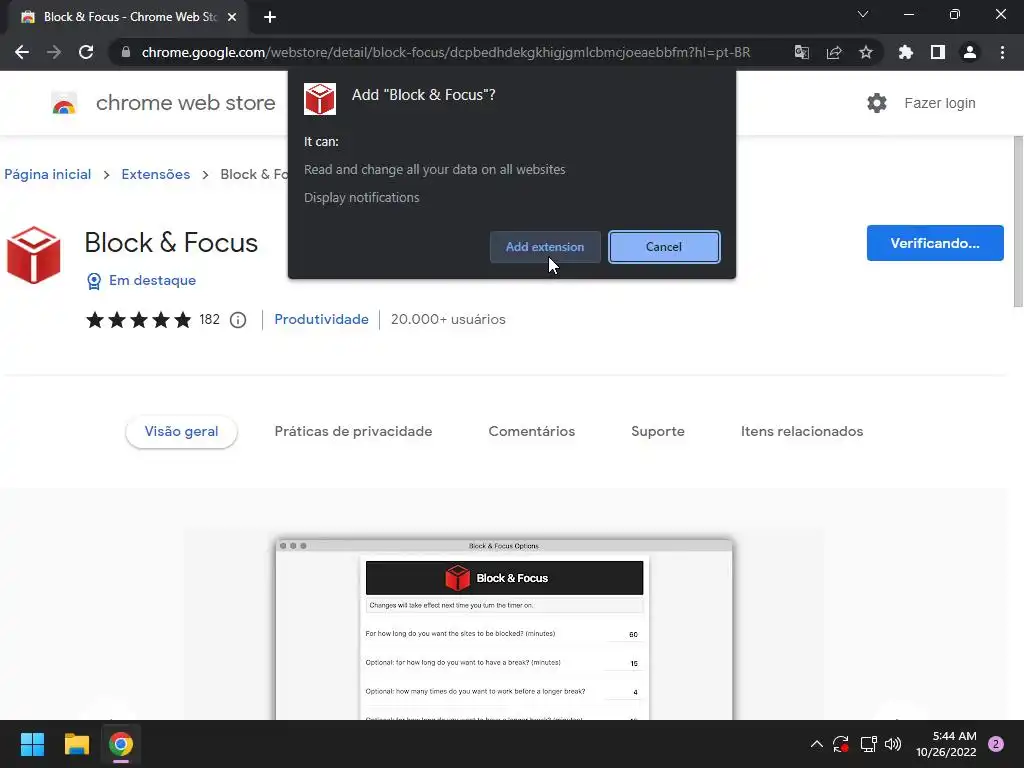The width and height of the screenshot is (1024, 768).
Task: Click the page vertical scrollbar
Action: 1018,222
